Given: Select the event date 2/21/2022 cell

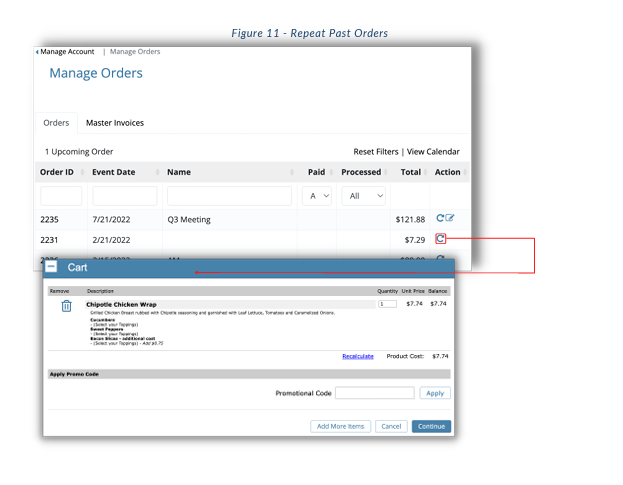Looking at the screenshot, I should point(111,240).
